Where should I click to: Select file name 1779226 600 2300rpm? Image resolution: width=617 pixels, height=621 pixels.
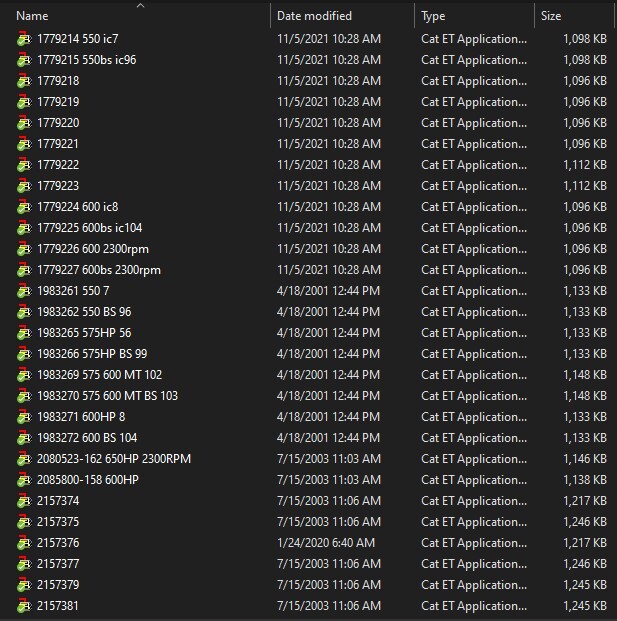(x=93, y=249)
